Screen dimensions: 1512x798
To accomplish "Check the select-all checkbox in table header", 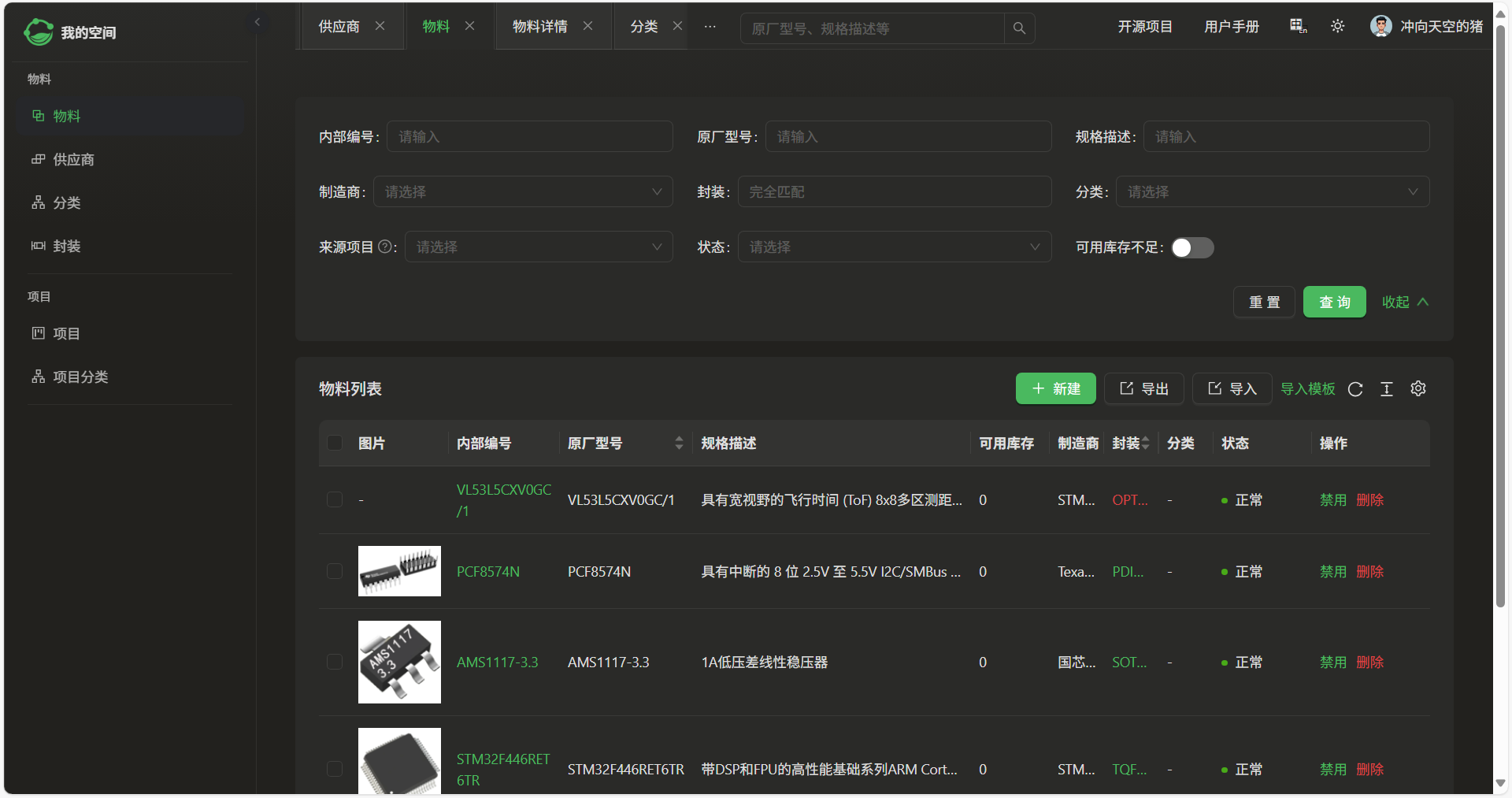I will coord(335,443).
